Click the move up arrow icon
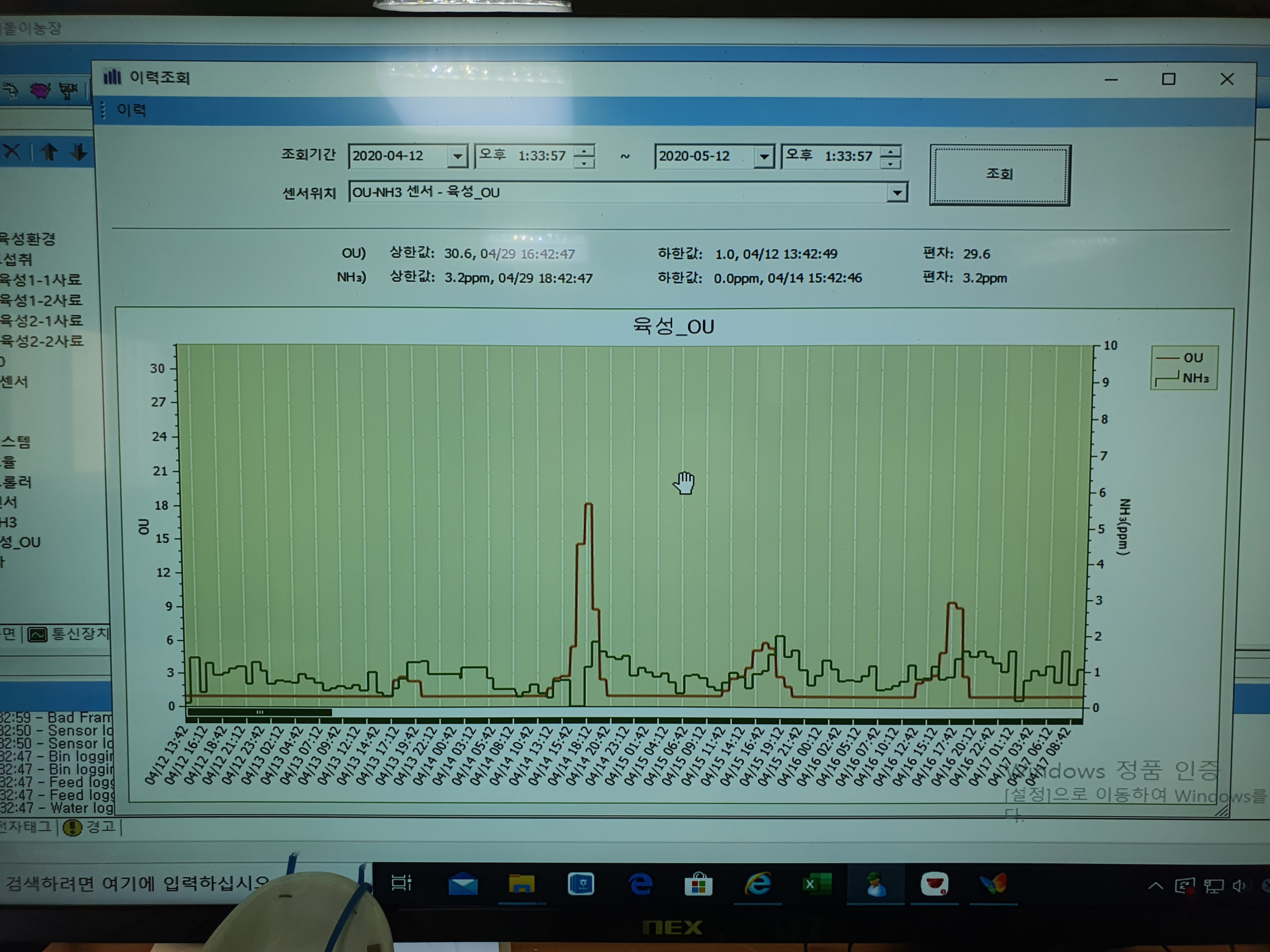This screenshot has width=1270, height=952. pyautogui.click(x=49, y=152)
